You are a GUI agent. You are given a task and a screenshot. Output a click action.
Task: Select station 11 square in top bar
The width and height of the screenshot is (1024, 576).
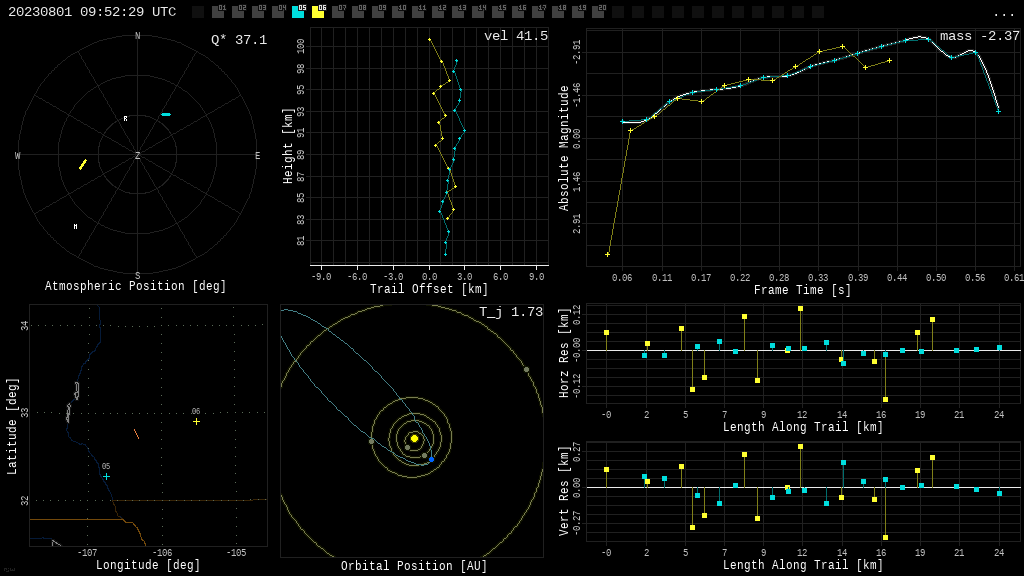click(x=419, y=12)
